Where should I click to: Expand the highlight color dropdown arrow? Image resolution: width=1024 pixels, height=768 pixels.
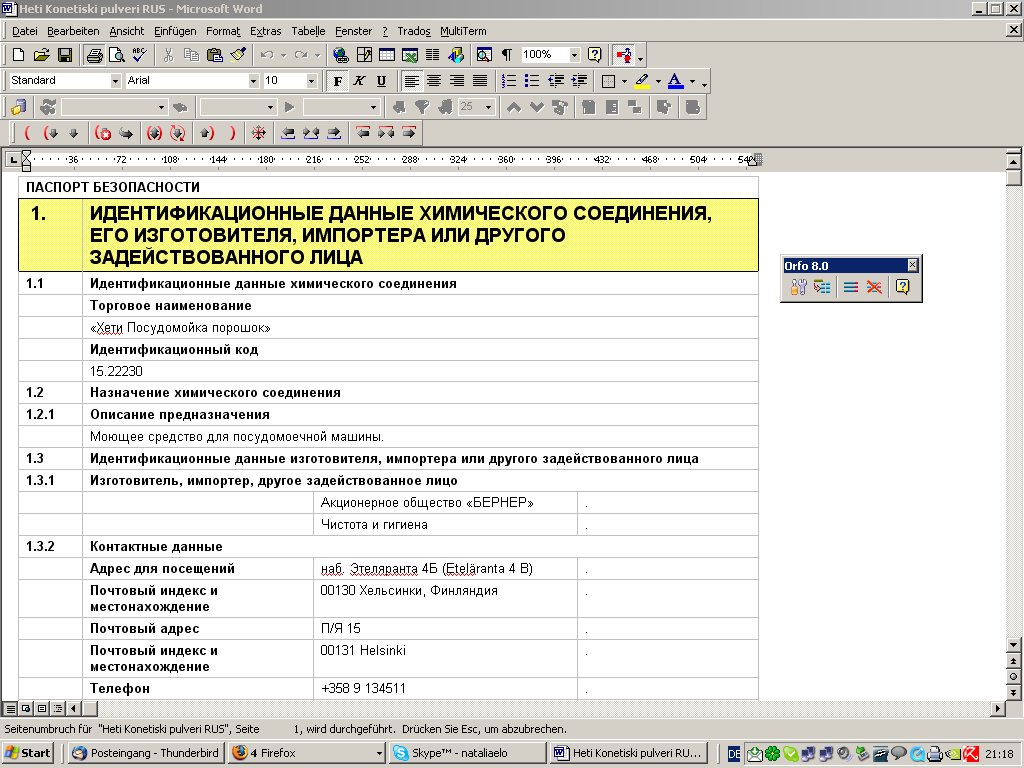(x=658, y=82)
